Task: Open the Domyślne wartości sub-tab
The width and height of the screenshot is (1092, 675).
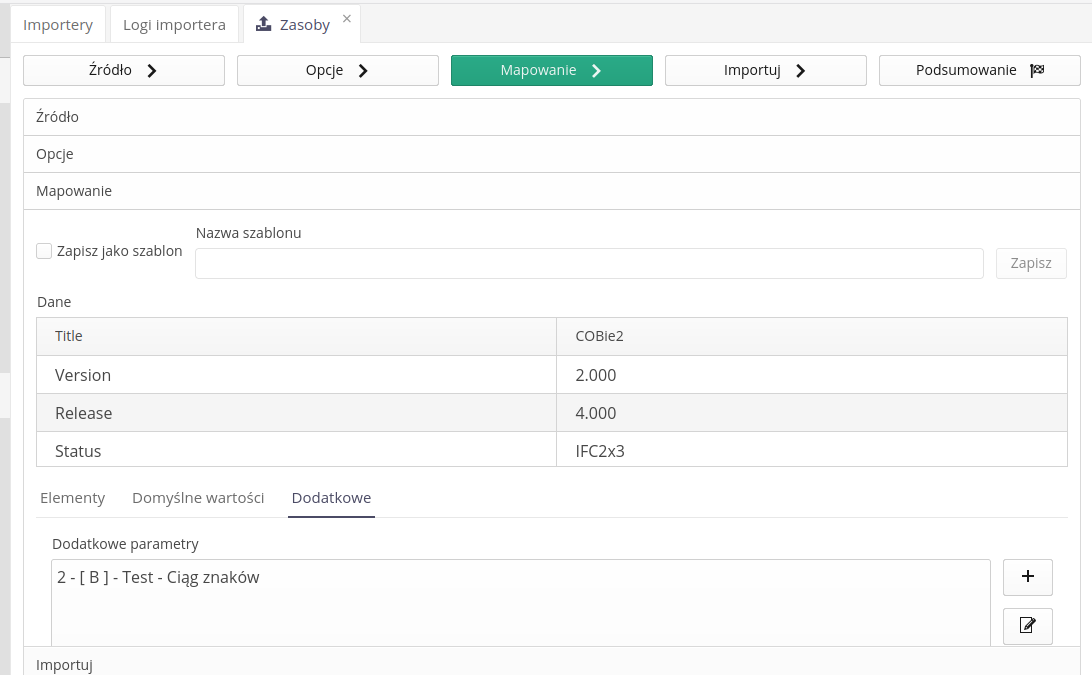Action: tap(198, 498)
